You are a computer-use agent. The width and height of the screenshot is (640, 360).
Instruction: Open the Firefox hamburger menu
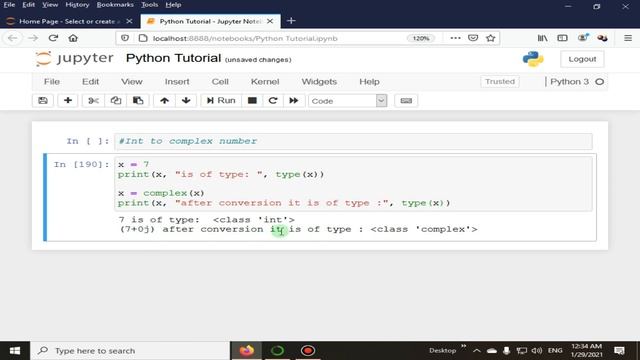click(x=628, y=38)
